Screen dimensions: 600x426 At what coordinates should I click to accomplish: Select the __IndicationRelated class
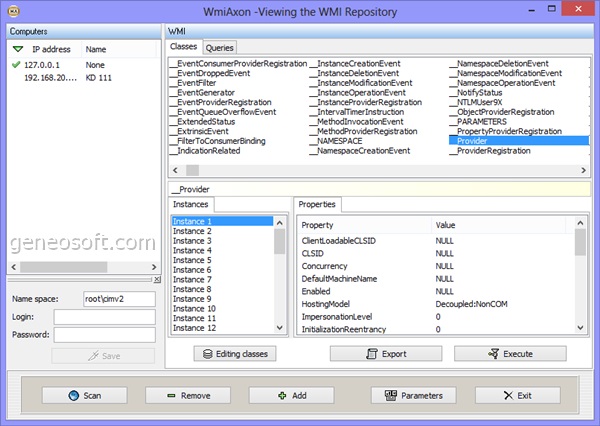click(x=205, y=150)
